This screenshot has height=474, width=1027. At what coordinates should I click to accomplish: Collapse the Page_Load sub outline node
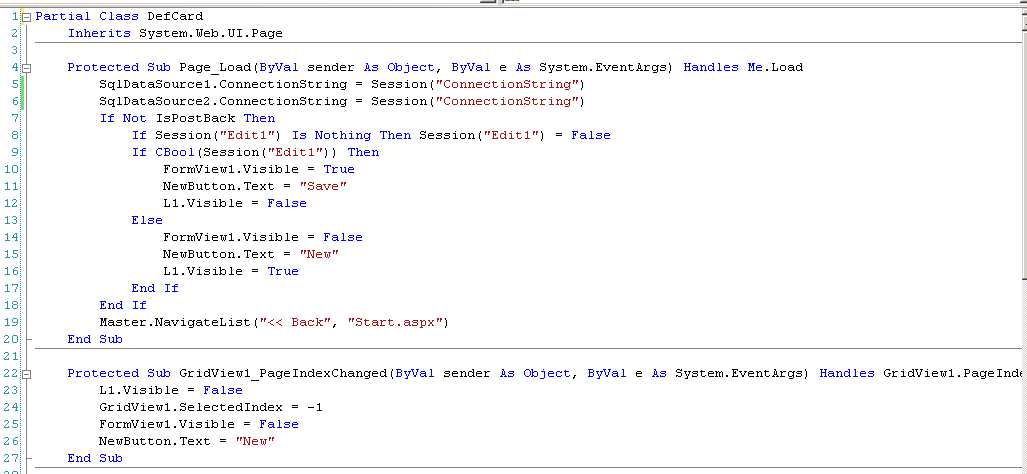point(27,68)
